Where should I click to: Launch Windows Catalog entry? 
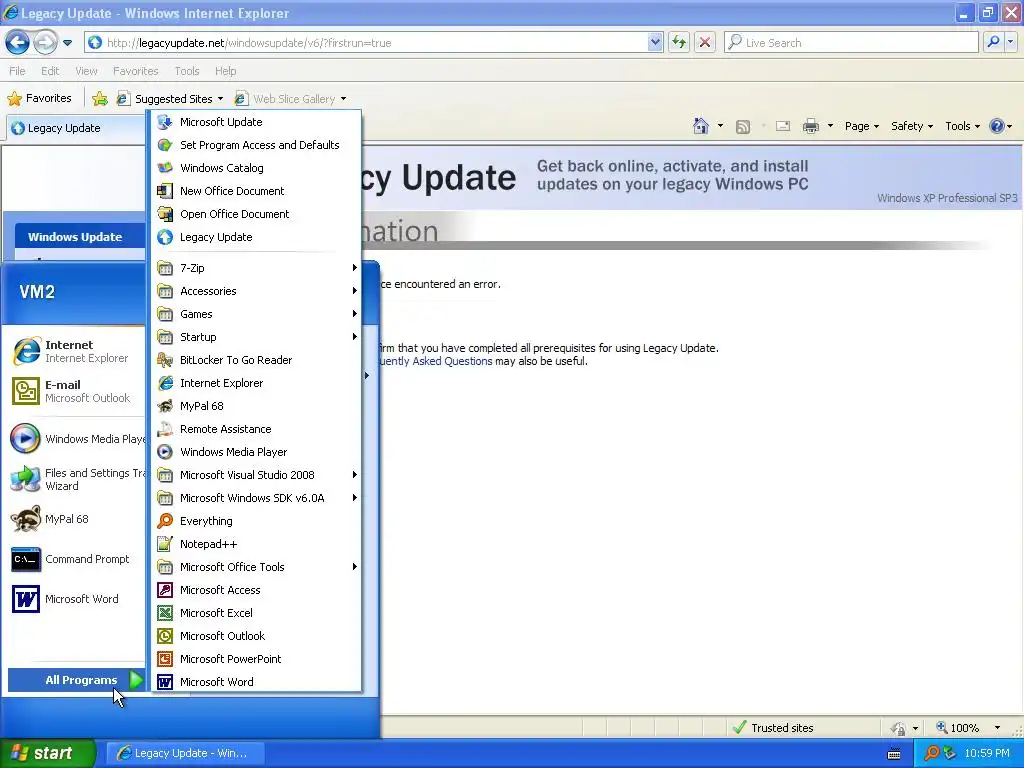point(256,168)
